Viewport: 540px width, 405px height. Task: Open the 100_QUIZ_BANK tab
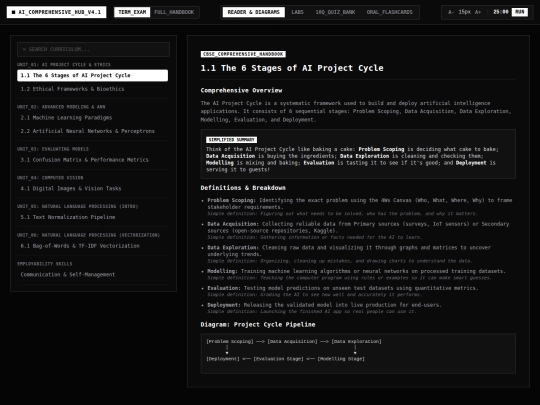335,12
